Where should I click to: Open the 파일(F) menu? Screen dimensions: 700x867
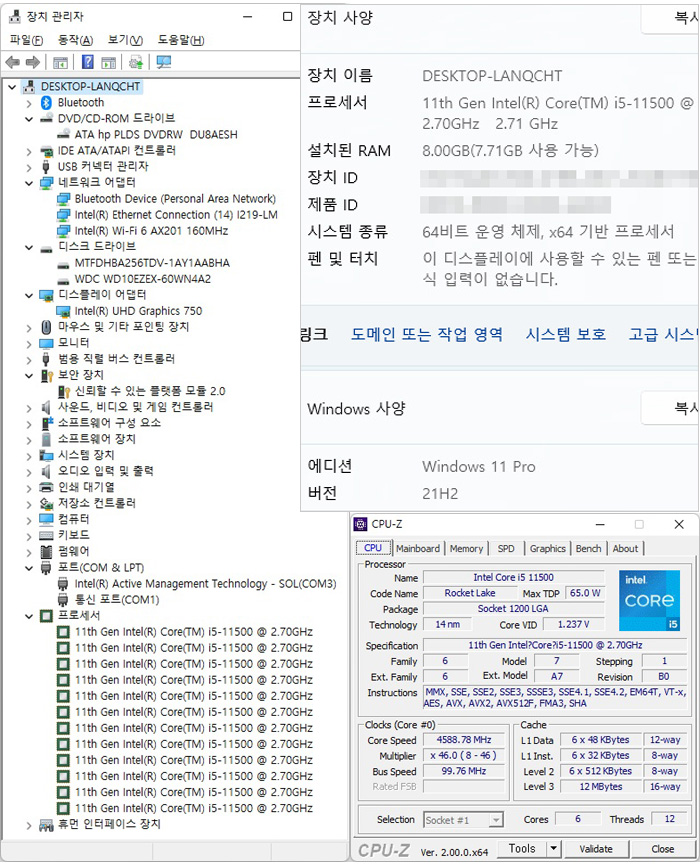(x=26, y=40)
